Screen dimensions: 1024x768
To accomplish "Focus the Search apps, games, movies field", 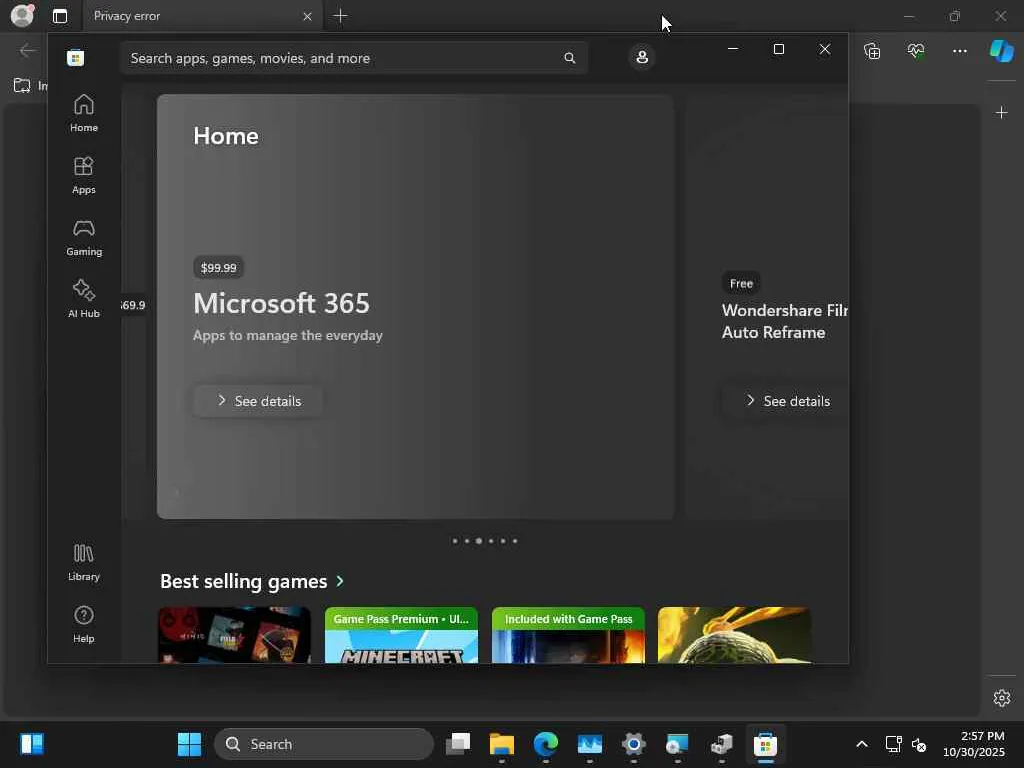I will point(354,58).
